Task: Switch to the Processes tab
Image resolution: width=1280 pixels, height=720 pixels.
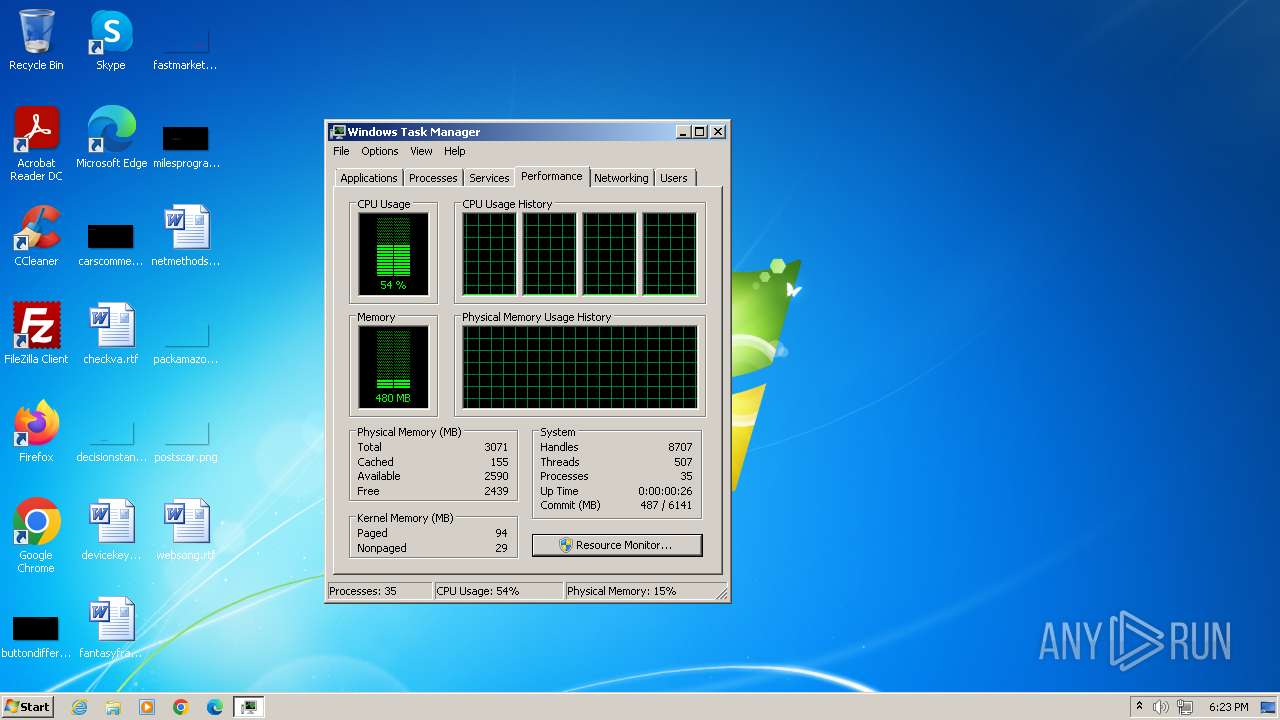Action: [433, 178]
